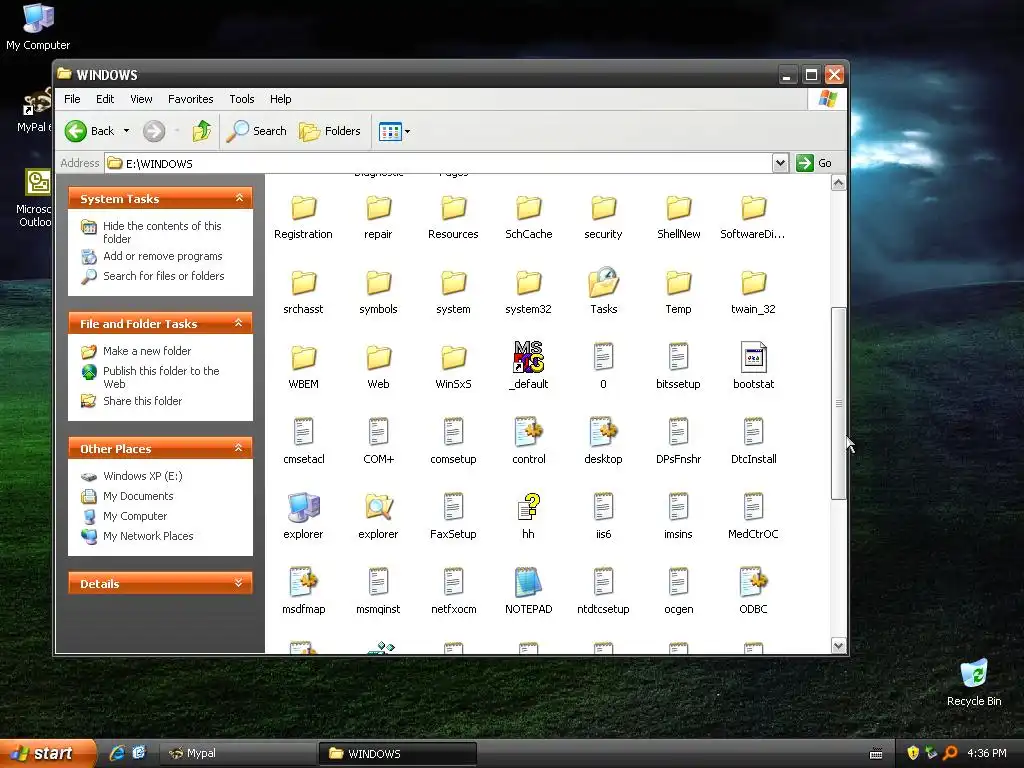Open the Recycle Bin desktop icon
The height and width of the screenshot is (768, 1024).
(974, 682)
